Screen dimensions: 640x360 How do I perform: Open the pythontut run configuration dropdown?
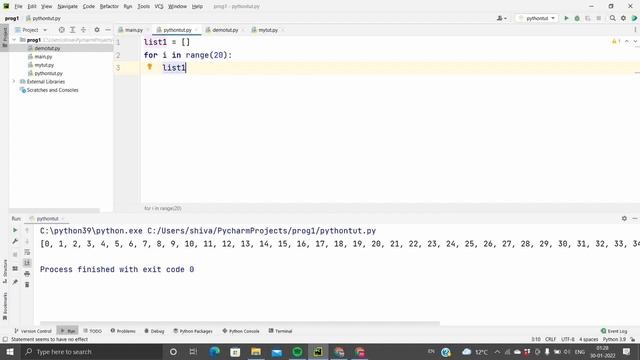537,18
